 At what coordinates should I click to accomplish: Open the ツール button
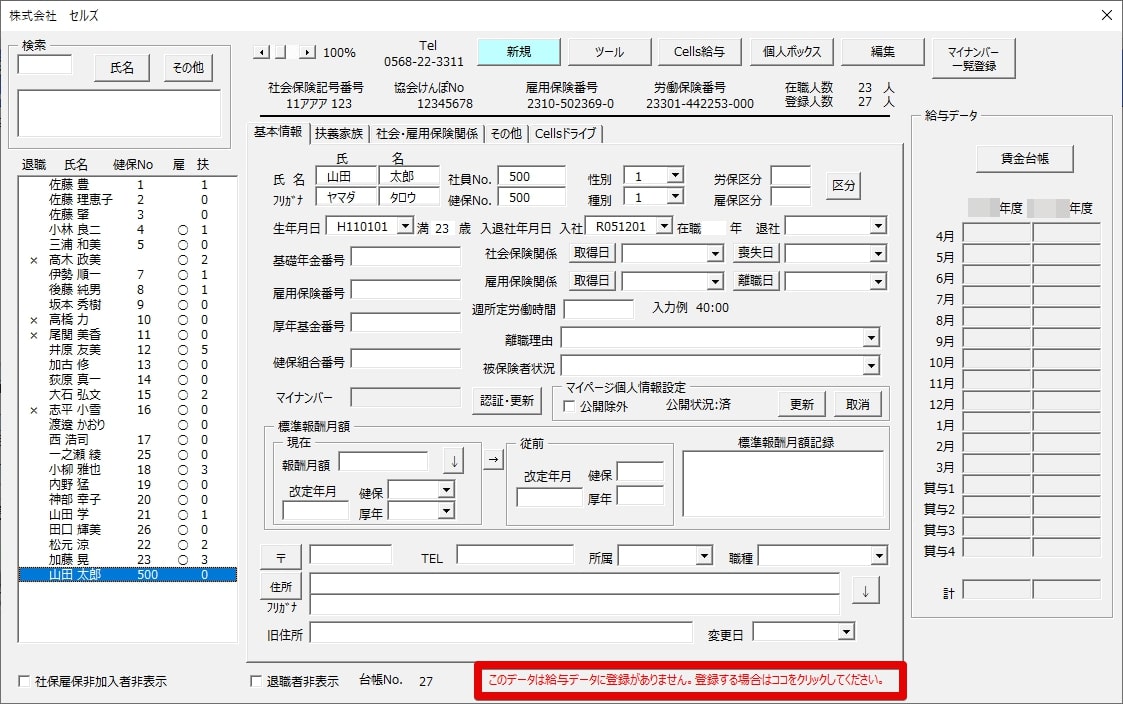(x=609, y=52)
